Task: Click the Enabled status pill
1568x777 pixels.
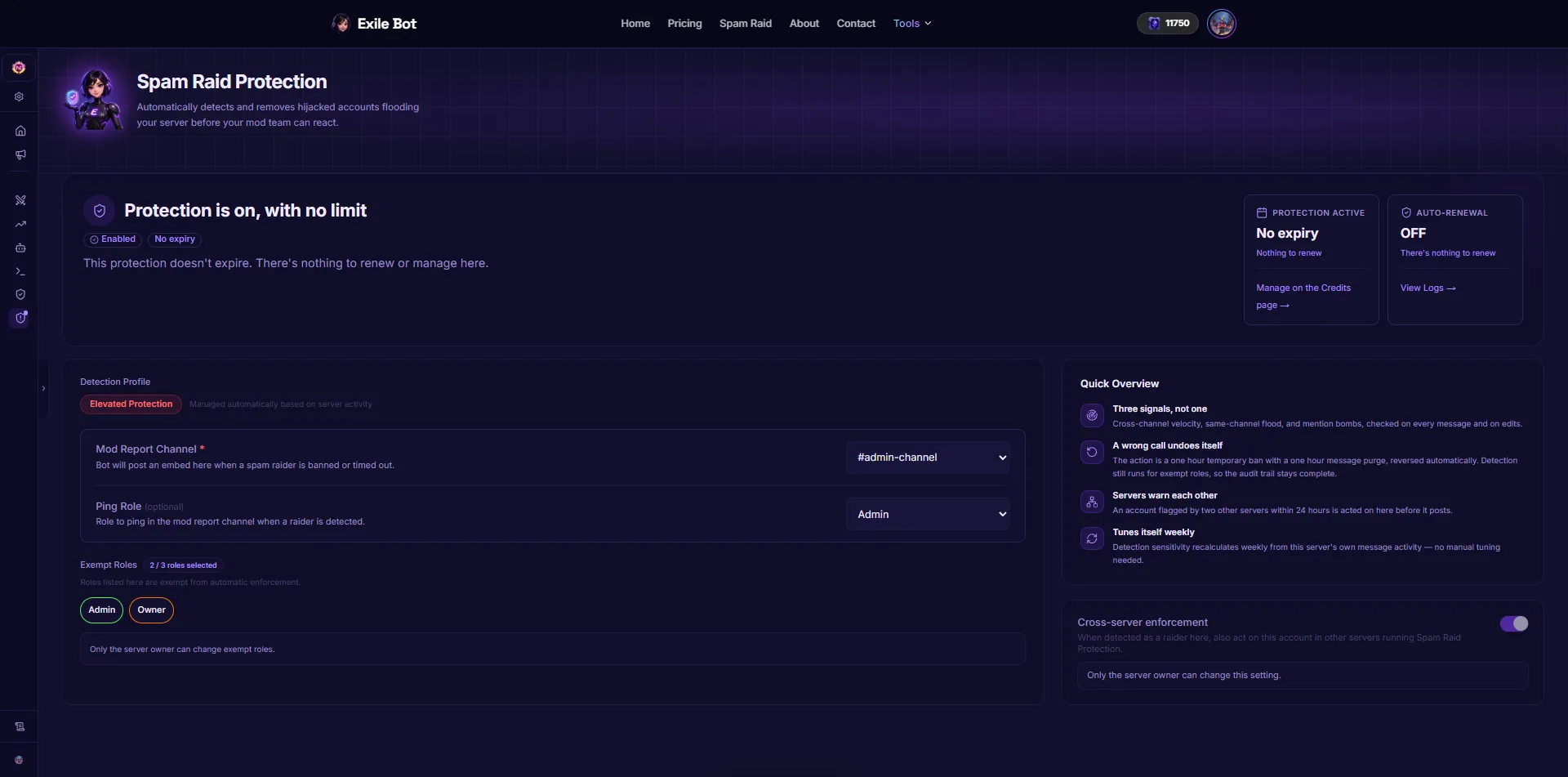Action: (113, 239)
